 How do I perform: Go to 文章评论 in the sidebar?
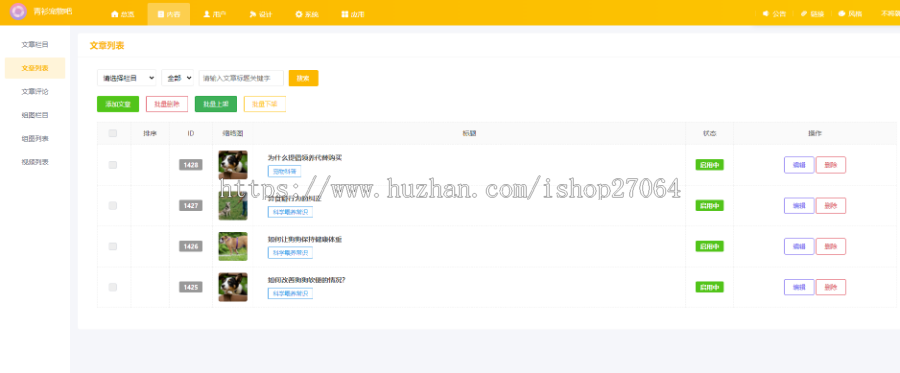click(35, 91)
